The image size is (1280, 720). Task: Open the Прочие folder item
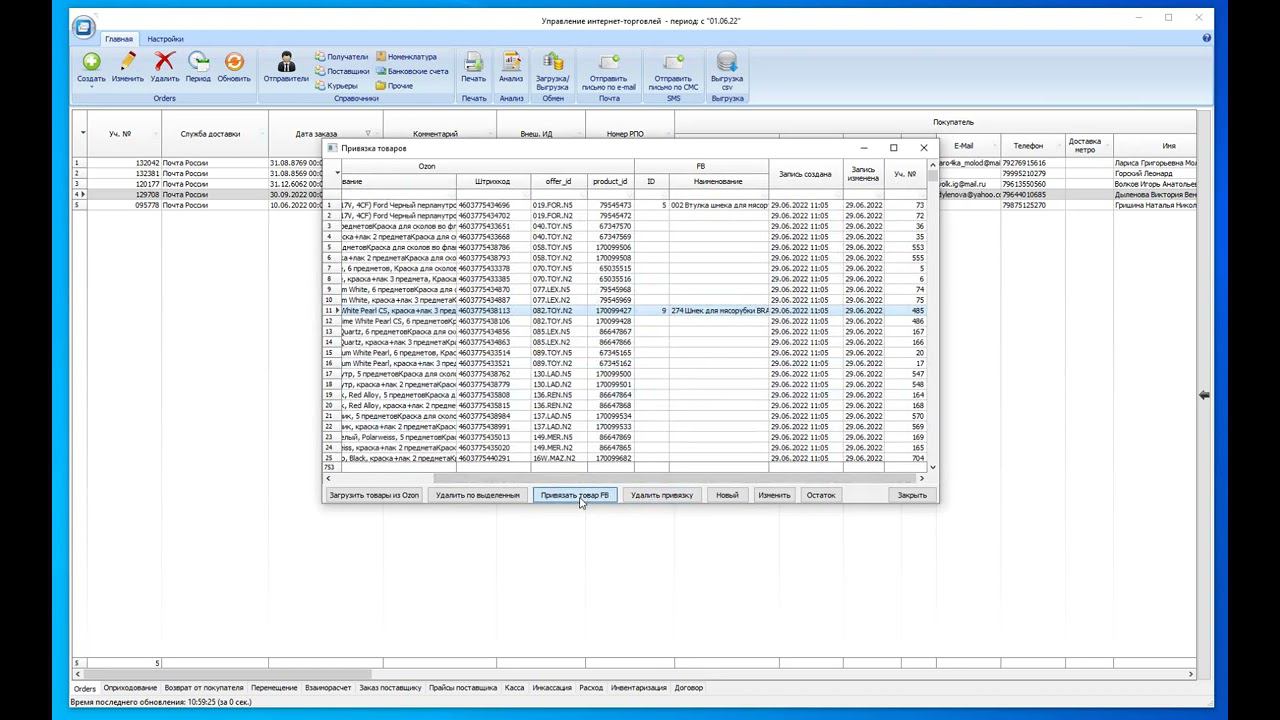coord(394,85)
